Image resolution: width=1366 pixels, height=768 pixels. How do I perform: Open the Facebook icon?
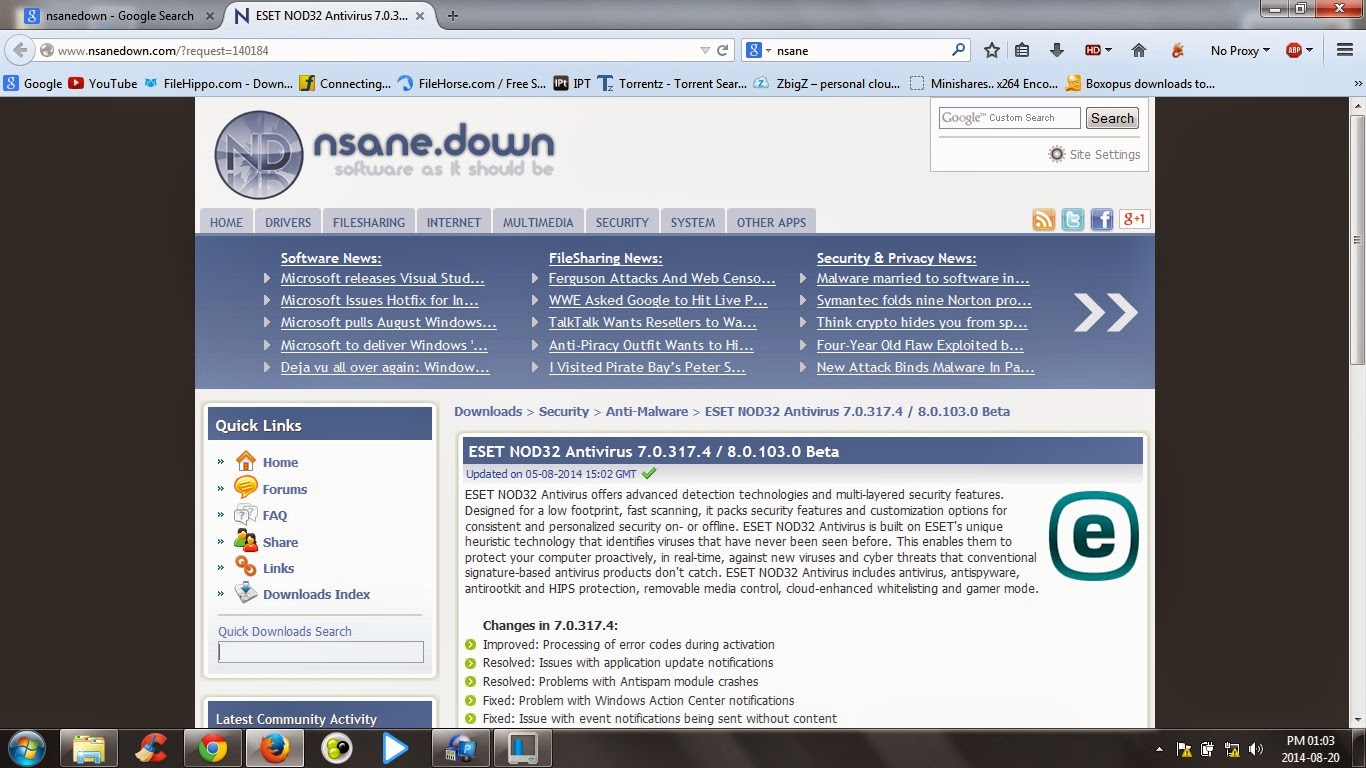point(1102,220)
